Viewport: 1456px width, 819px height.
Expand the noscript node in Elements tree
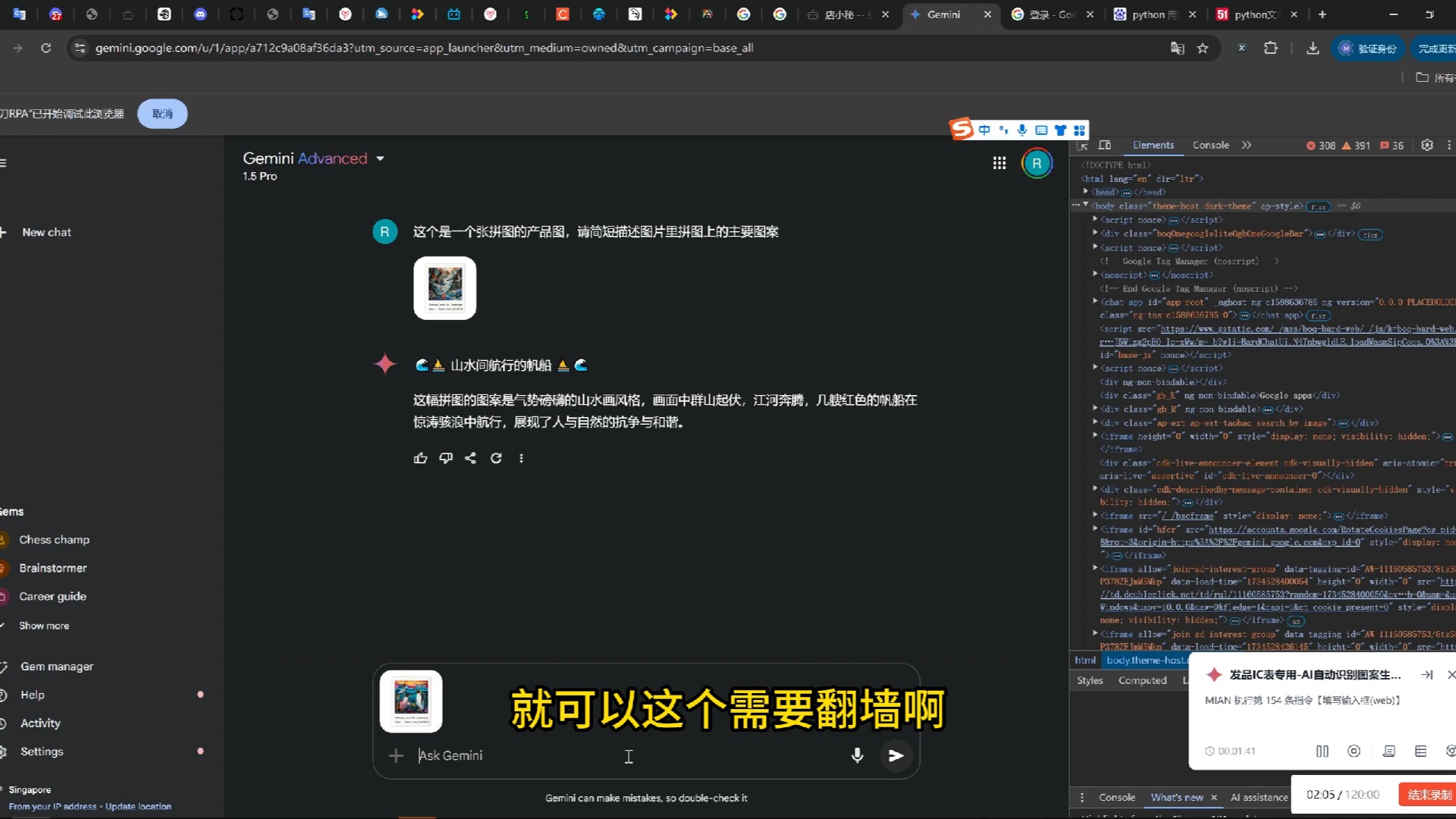click(1095, 275)
